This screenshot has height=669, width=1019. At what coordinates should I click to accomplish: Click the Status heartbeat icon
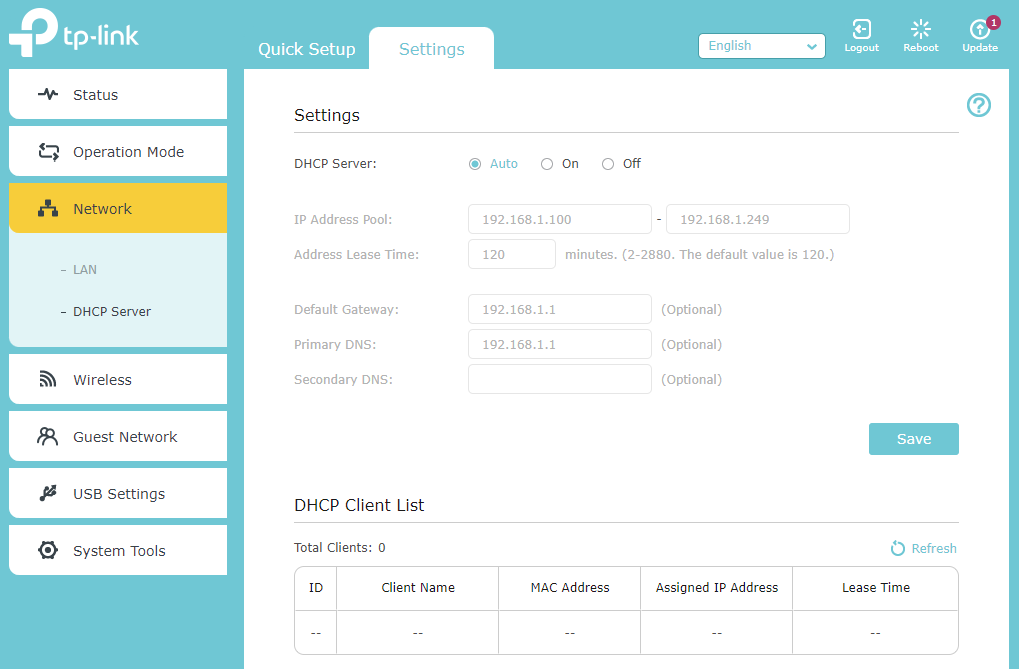click(47, 94)
